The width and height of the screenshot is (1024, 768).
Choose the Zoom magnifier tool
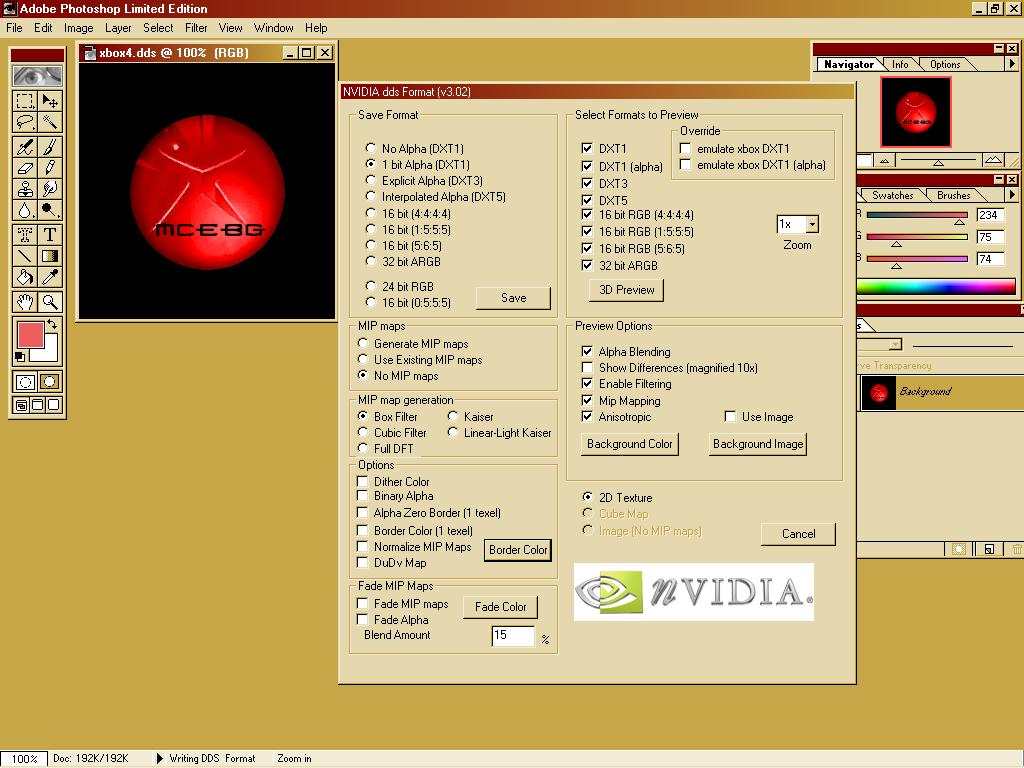coord(49,302)
